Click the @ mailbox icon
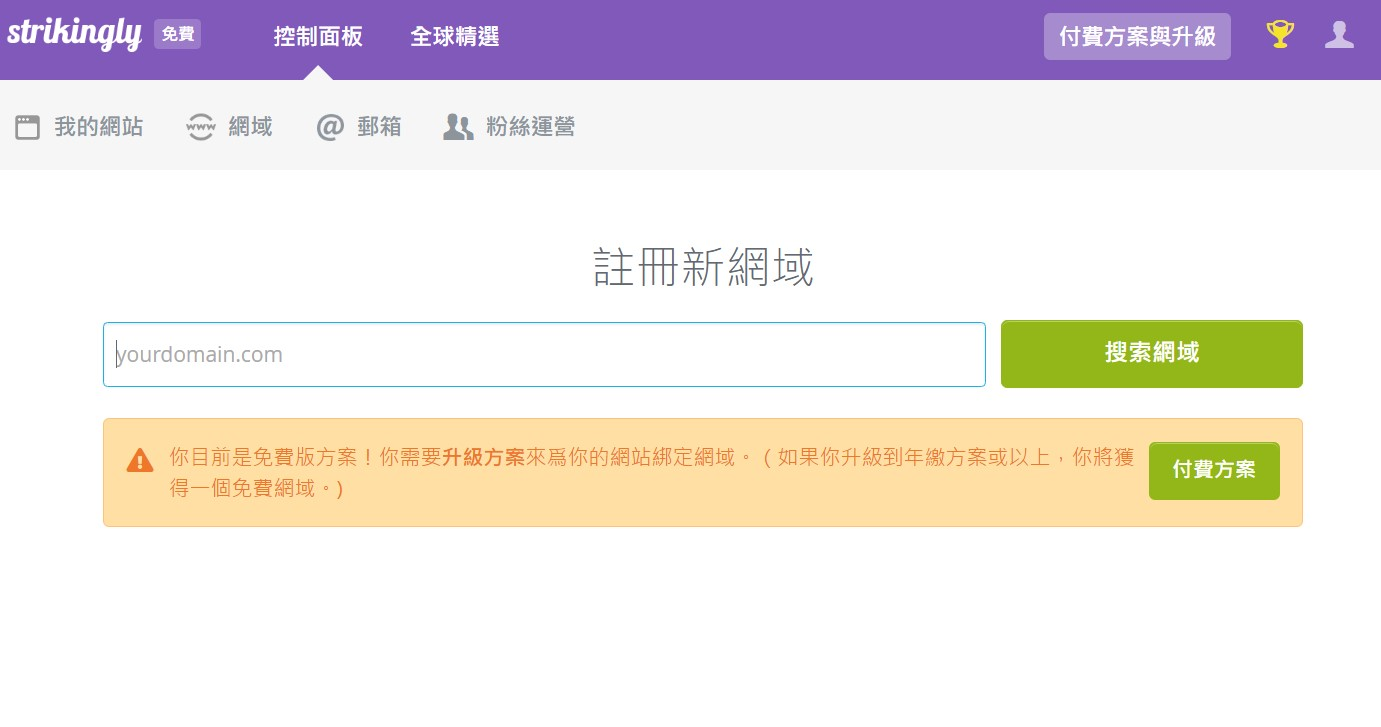The height and width of the screenshot is (727, 1381). coord(330,127)
